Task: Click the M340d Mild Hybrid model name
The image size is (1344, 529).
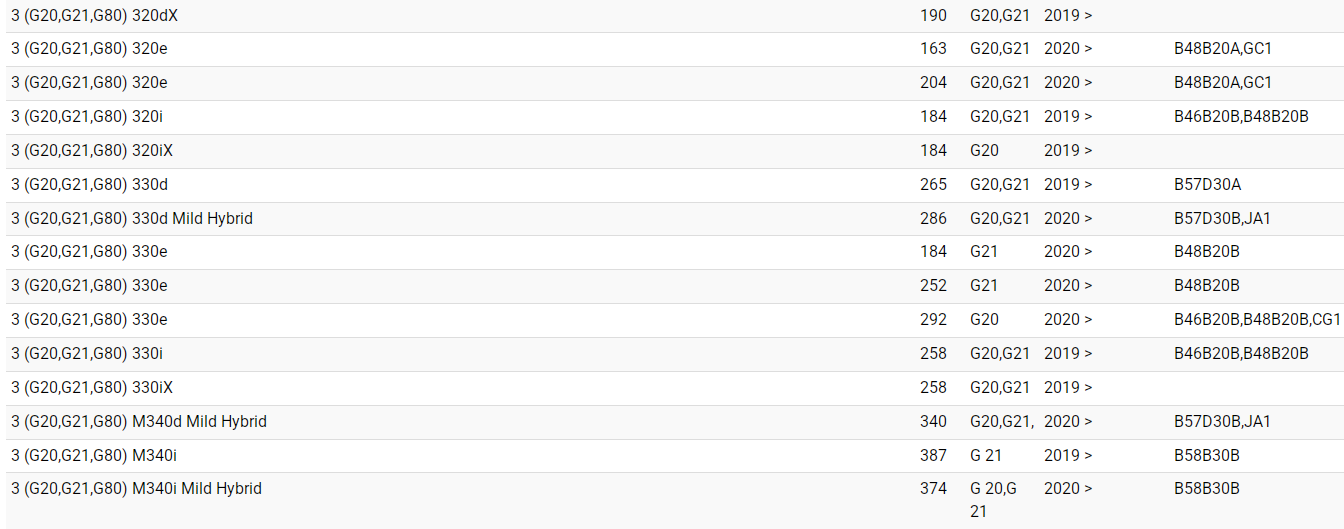Action: [138, 421]
